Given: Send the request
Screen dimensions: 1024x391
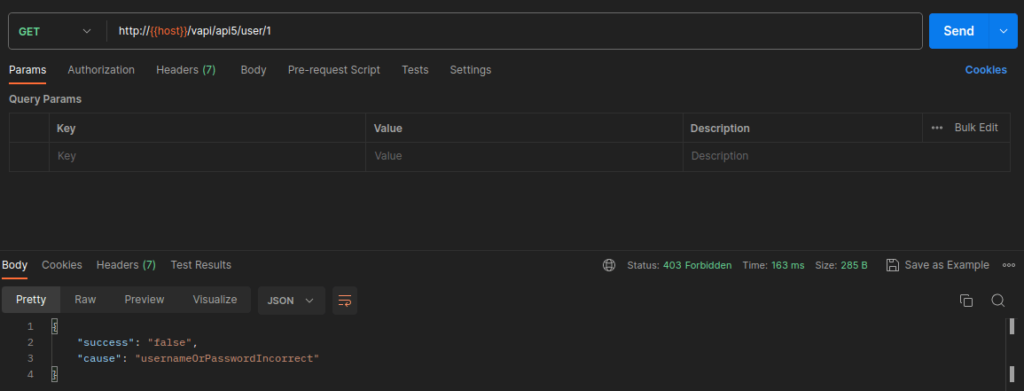Looking at the screenshot, I should 959,31.
